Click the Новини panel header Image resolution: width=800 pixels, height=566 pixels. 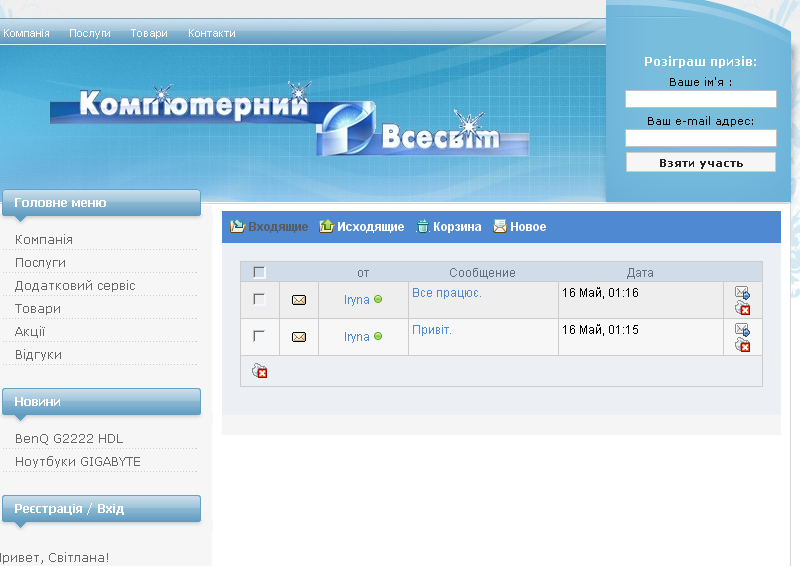click(102, 402)
